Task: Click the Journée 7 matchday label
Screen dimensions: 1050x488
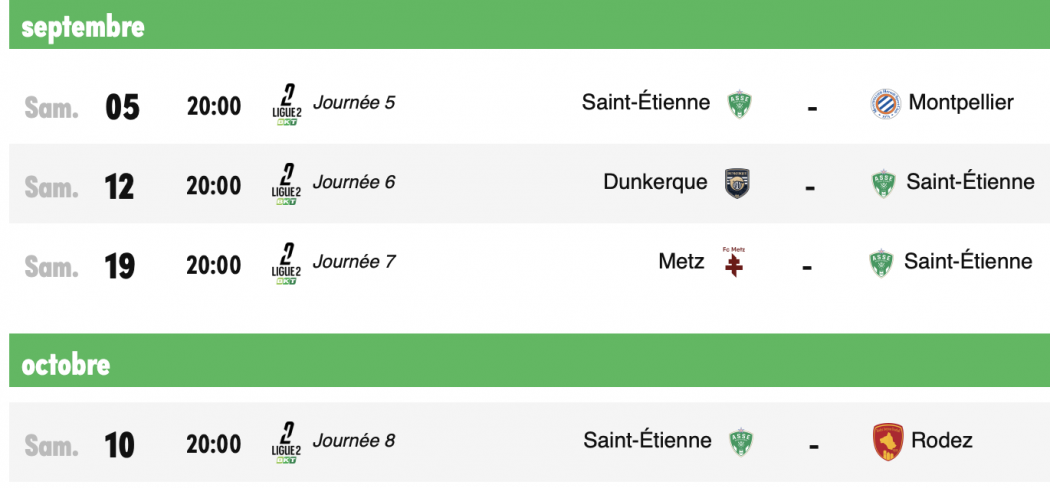Action: tap(354, 260)
